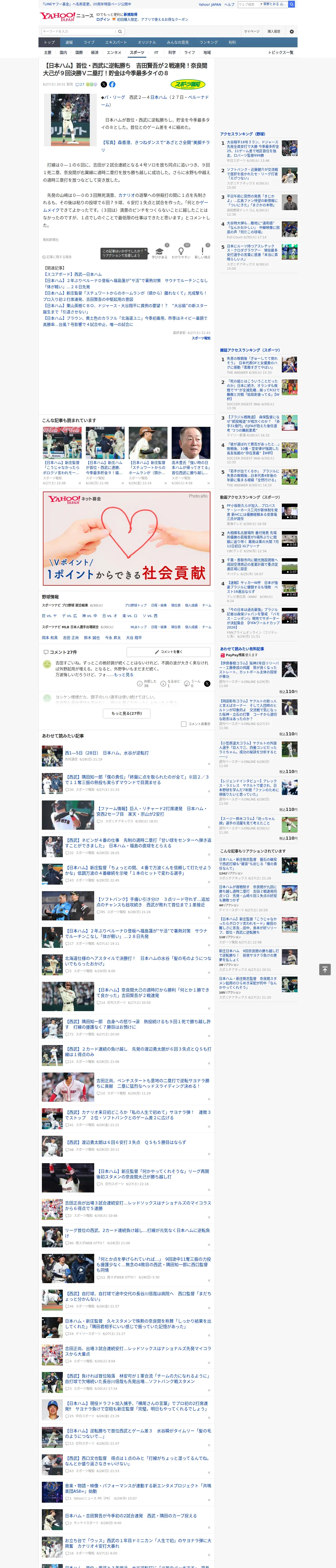React with 新しい視点 exclamation icon
Screen dimensions: 336x1568
[203, 251]
